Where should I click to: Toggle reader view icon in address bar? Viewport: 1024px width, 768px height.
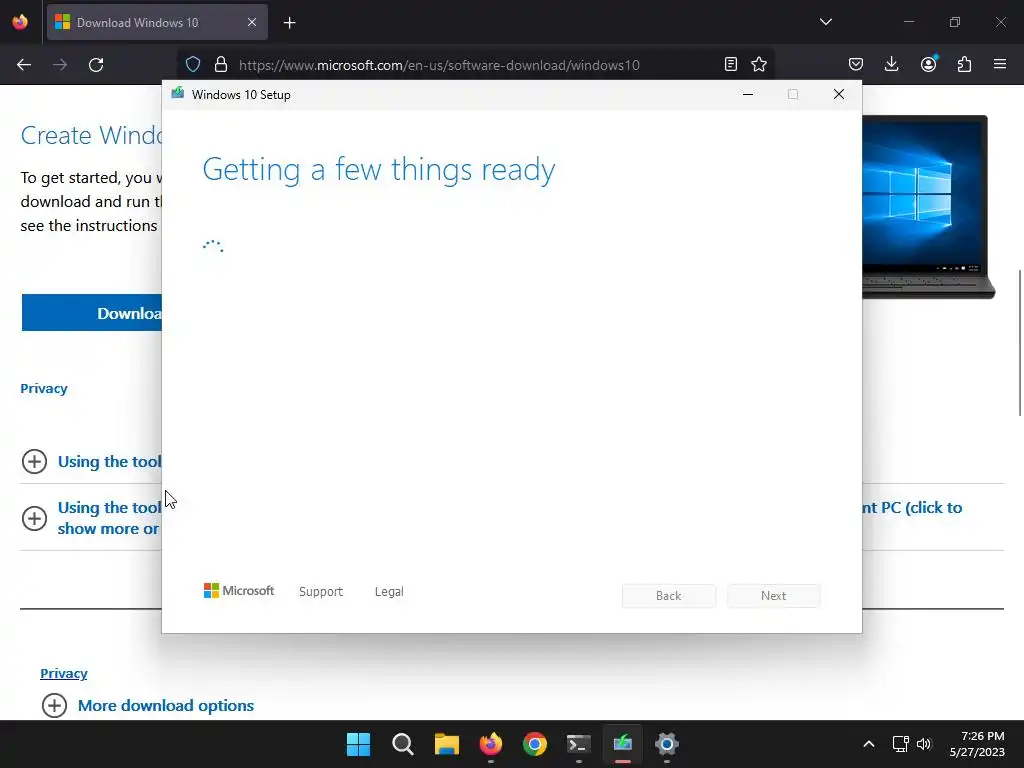[731, 64]
